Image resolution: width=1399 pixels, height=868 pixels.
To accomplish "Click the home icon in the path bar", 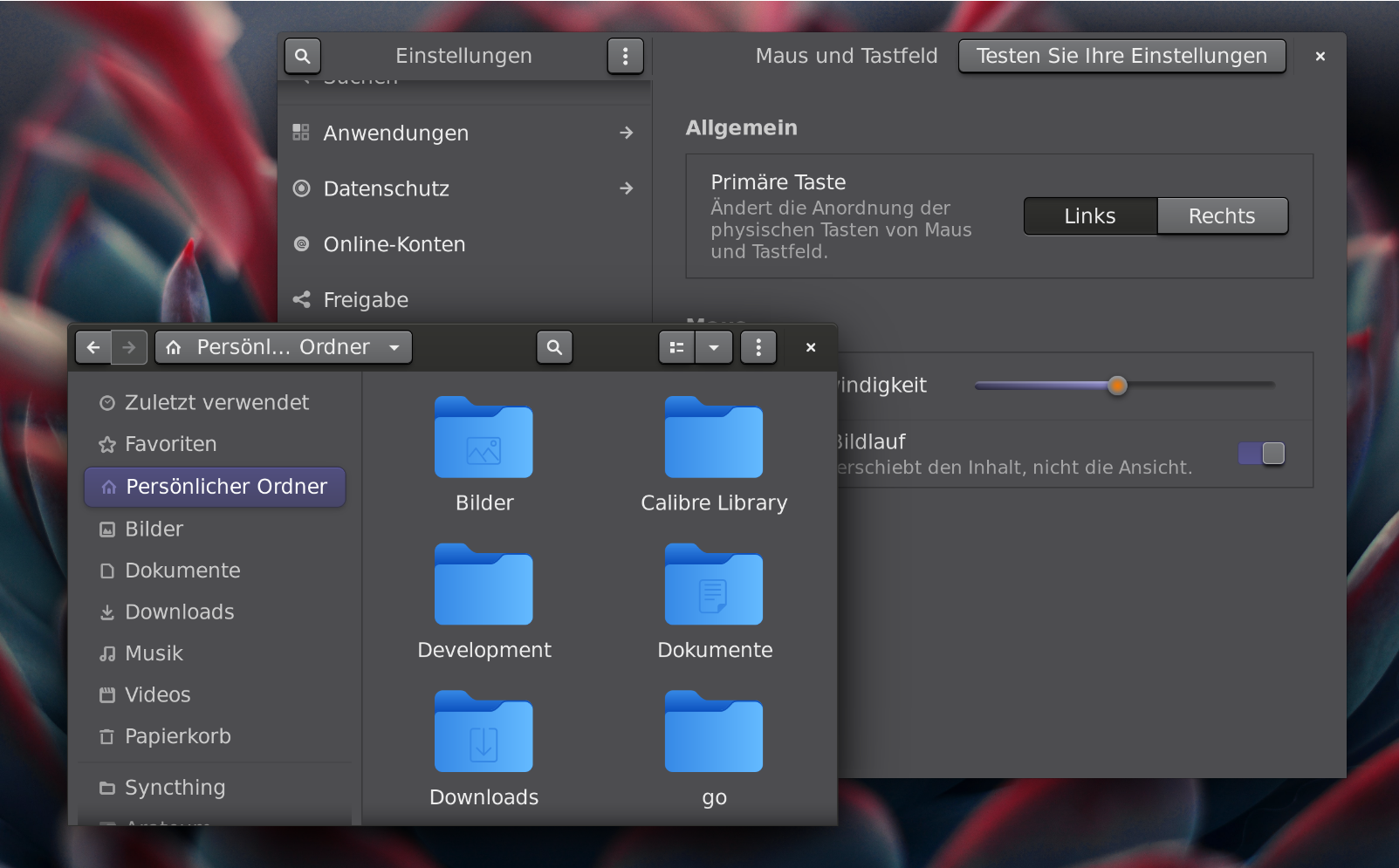I will [x=174, y=347].
